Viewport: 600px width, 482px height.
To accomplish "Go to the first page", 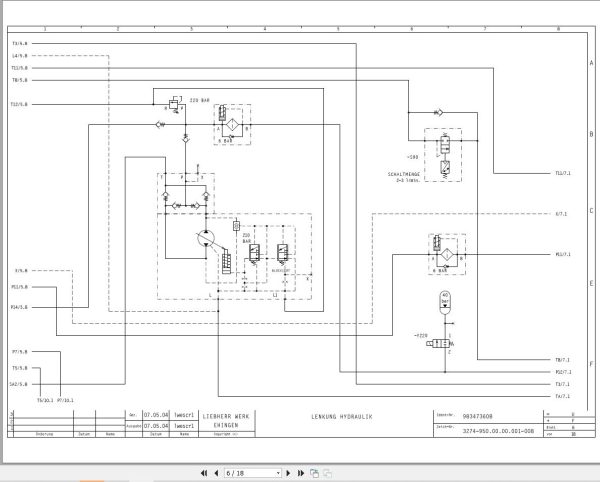I will pos(204,473).
